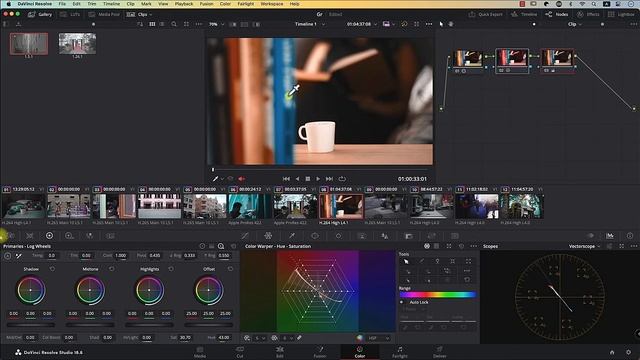Click the Sat value field

point(186,338)
